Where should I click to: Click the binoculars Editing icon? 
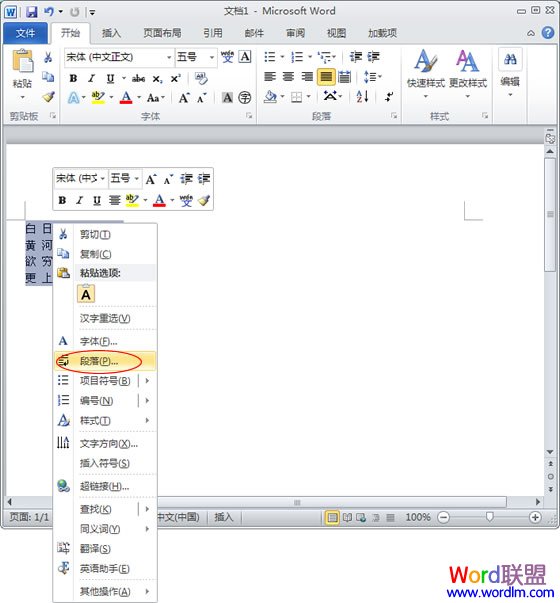coord(510,60)
